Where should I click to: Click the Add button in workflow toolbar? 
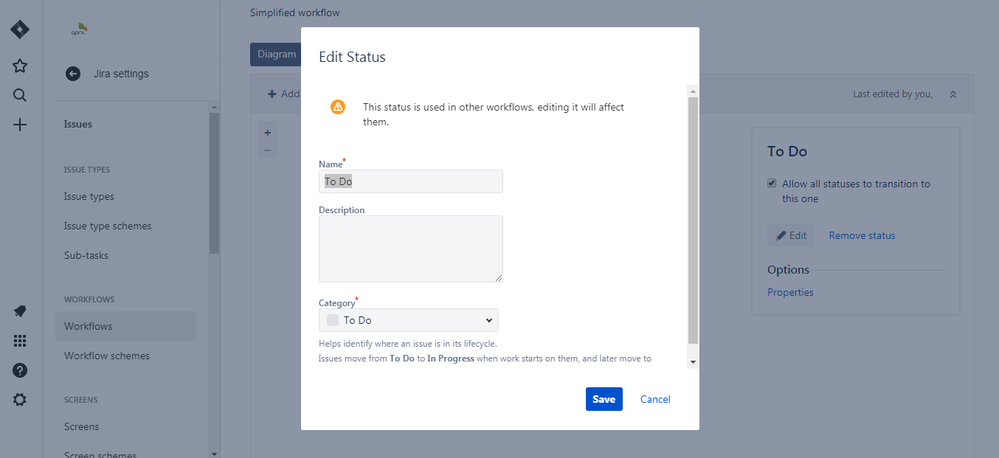(x=284, y=94)
